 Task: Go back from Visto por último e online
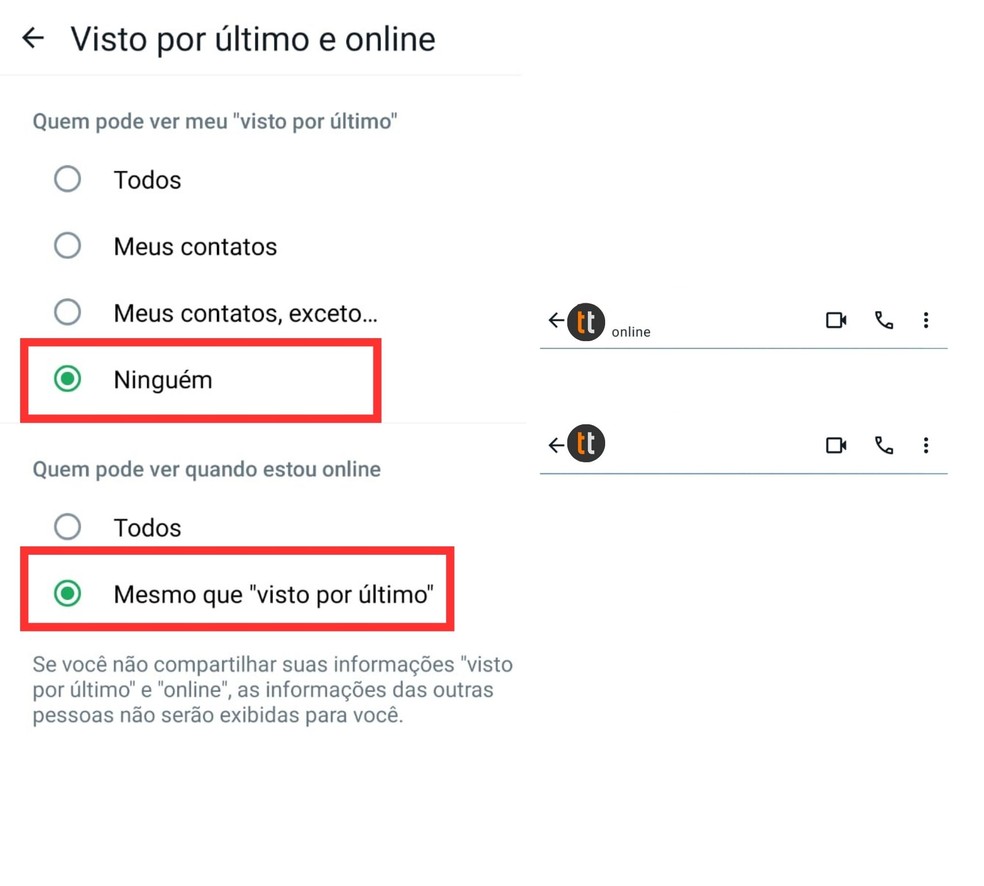tap(33, 38)
